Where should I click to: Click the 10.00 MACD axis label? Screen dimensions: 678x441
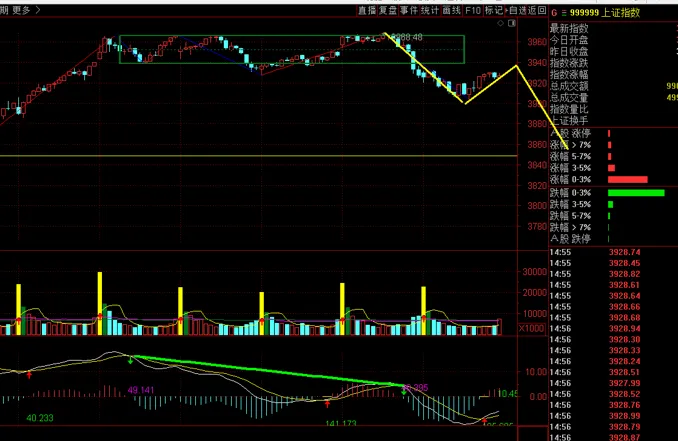(536, 372)
